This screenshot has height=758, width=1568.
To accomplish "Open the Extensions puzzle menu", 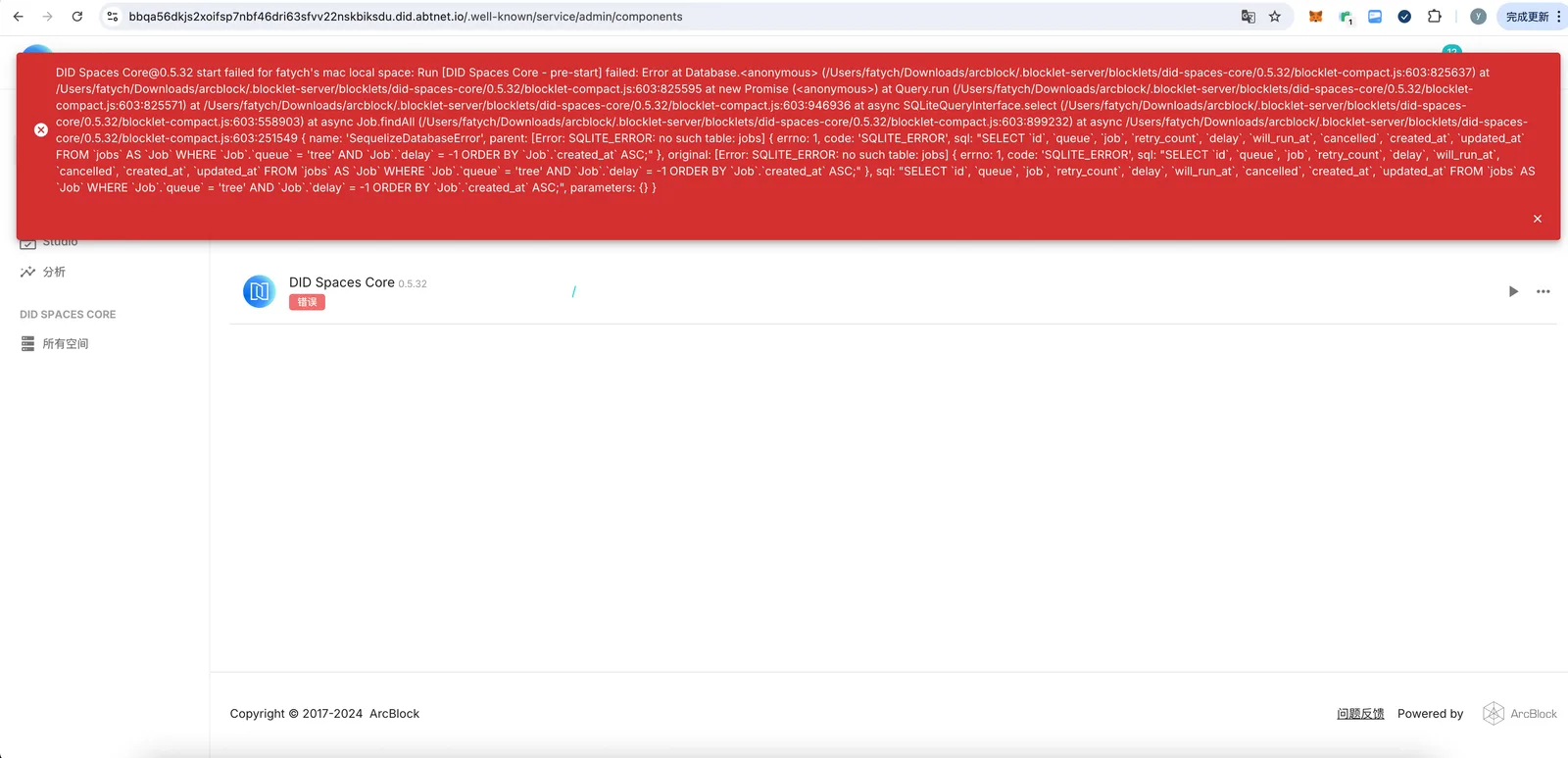I will [1435, 17].
